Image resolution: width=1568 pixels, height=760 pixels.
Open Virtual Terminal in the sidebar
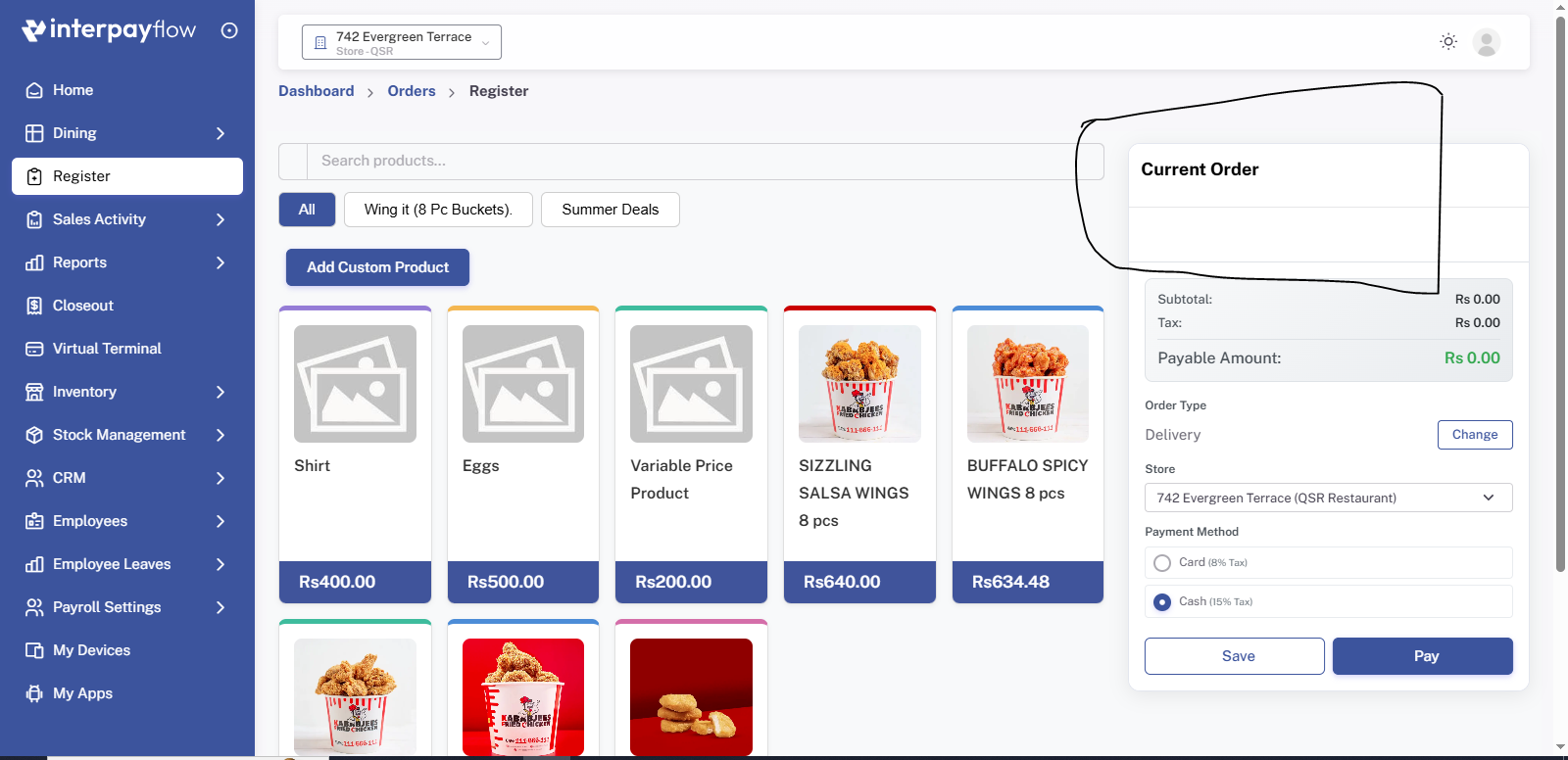(127, 349)
